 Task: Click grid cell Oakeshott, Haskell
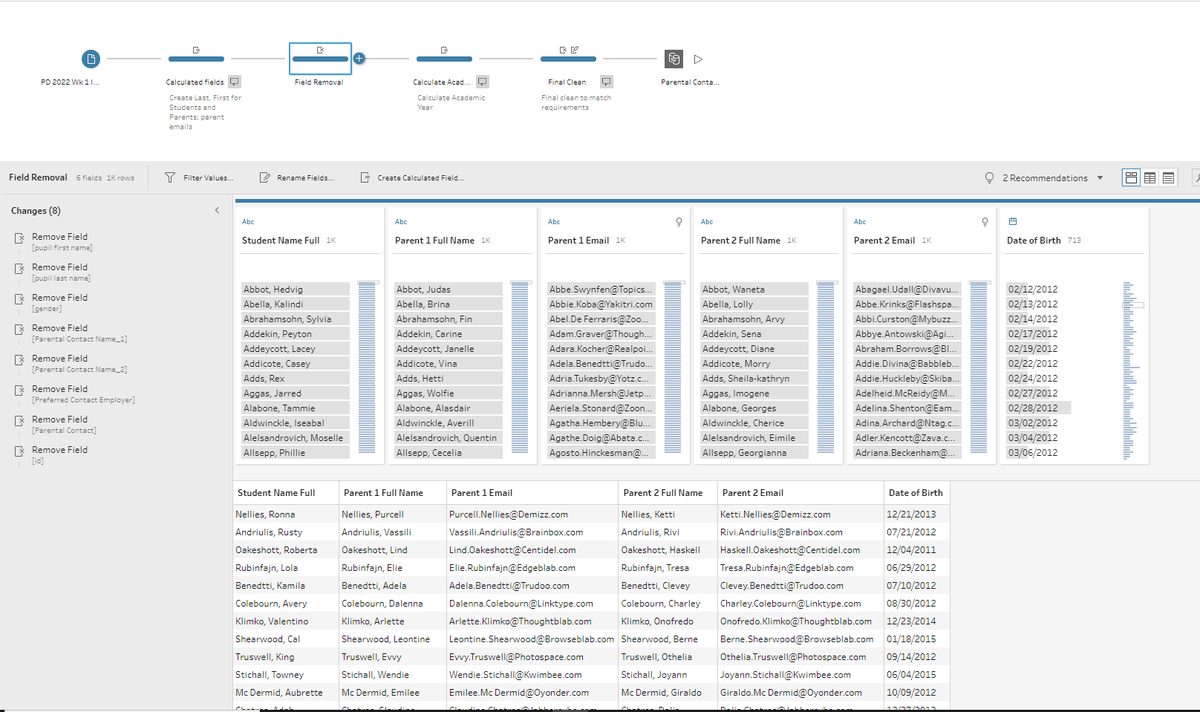pyautogui.click(x=667, y=550)
